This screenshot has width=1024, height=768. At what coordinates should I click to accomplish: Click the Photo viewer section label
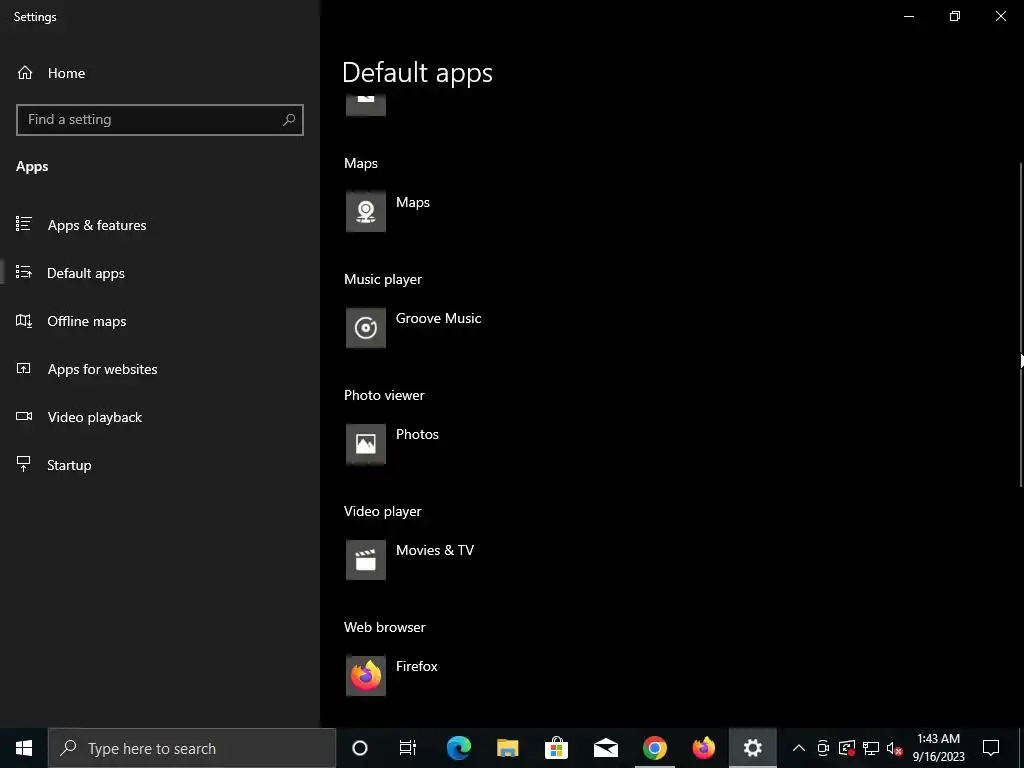pyautogui.click(x=384, y=395)
